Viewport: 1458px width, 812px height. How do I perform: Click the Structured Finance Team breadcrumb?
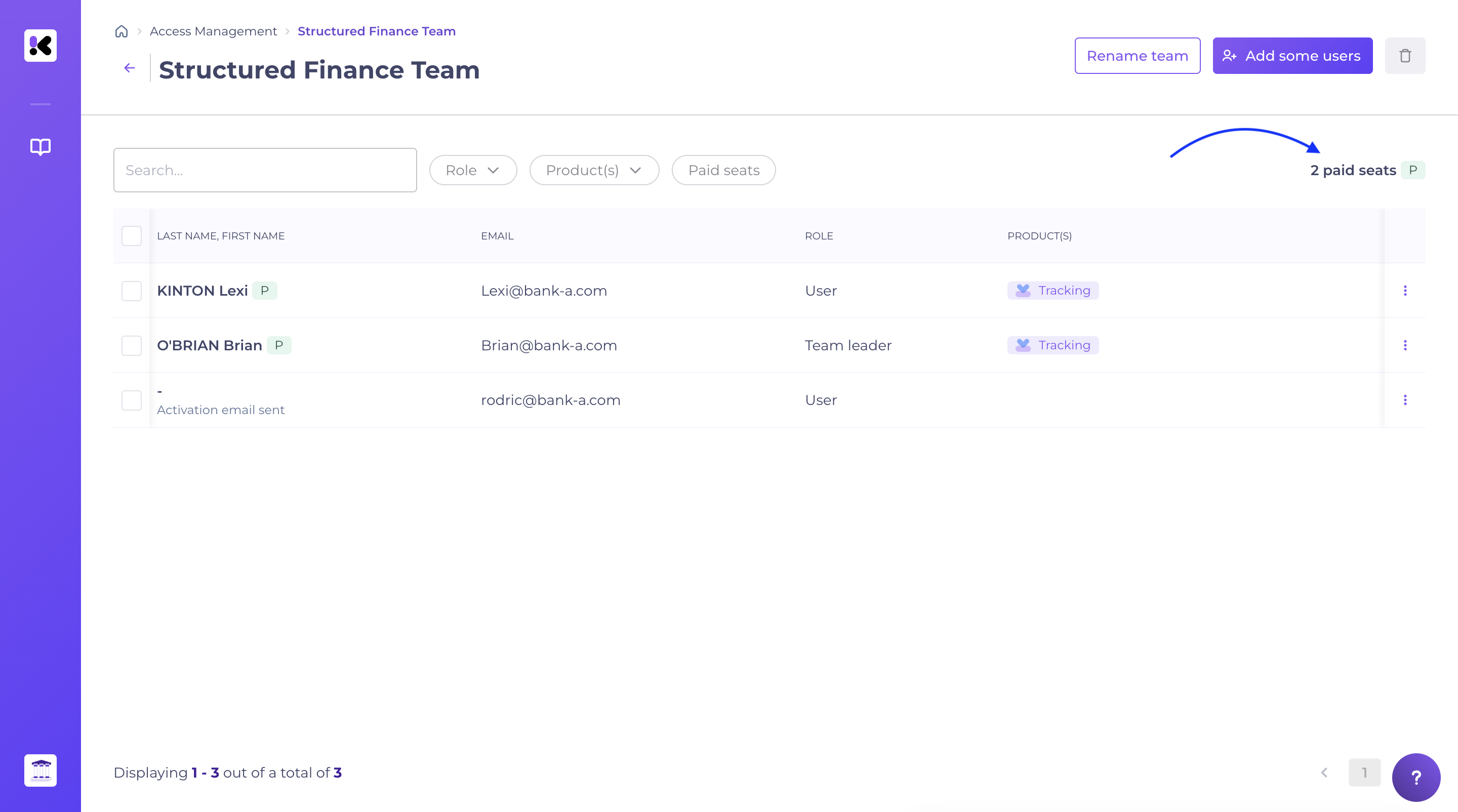(376, 31)
